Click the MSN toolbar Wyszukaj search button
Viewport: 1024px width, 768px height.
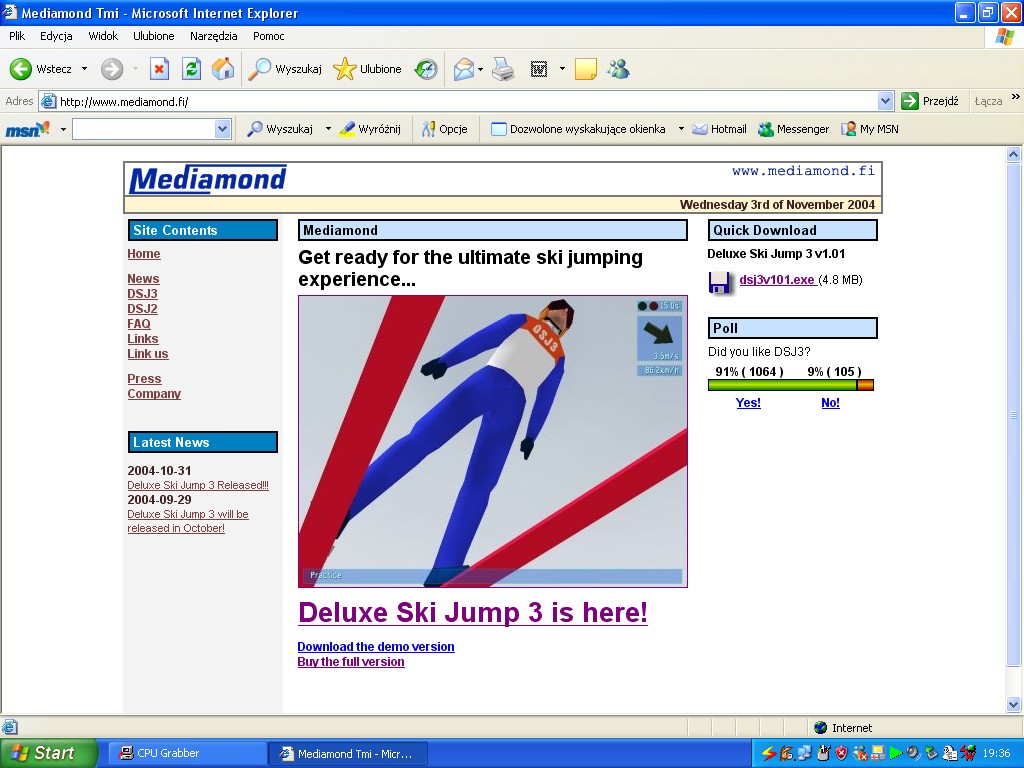tap(280, 129)
